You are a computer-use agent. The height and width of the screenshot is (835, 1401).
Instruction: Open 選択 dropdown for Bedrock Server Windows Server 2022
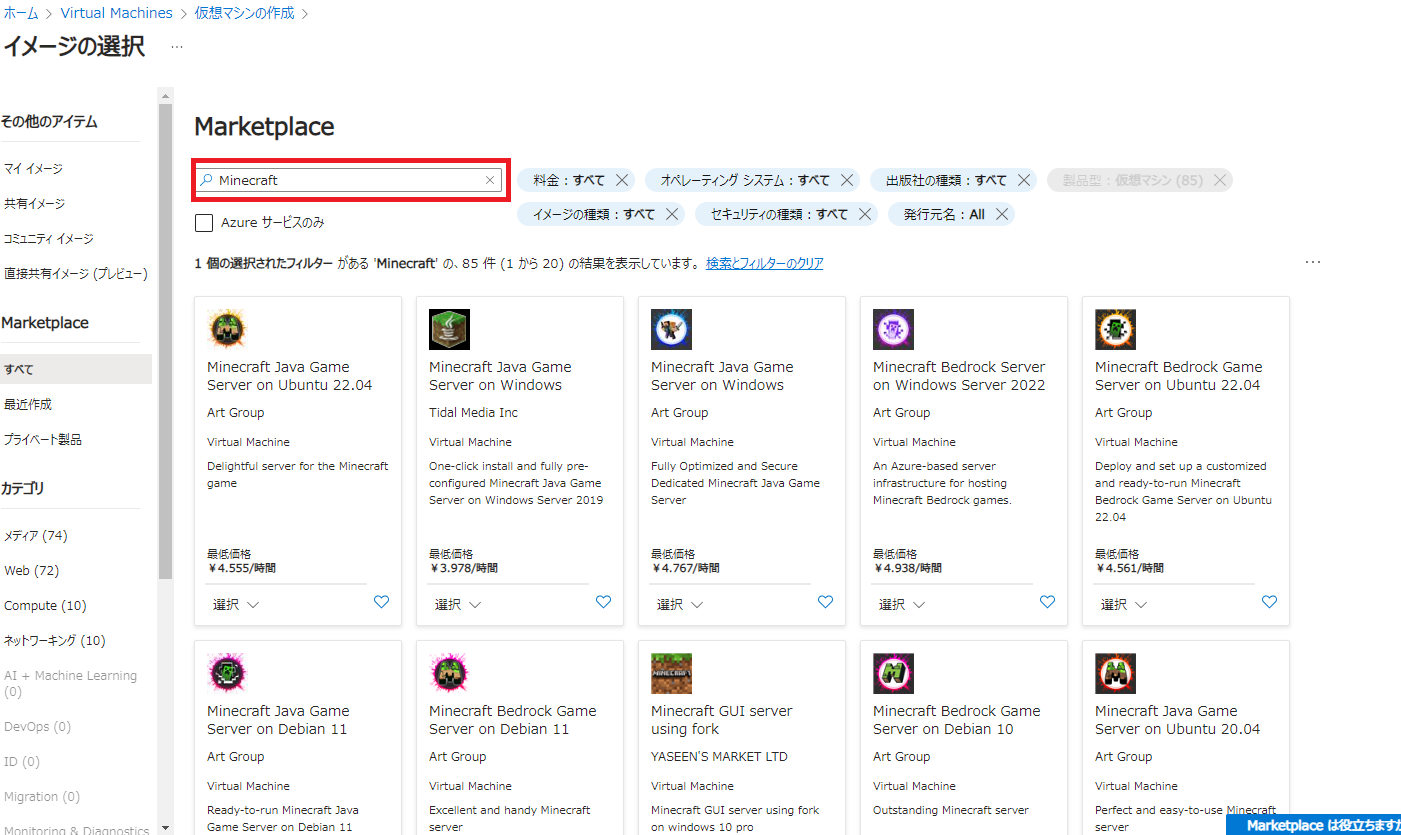click(x=902, y=604)
